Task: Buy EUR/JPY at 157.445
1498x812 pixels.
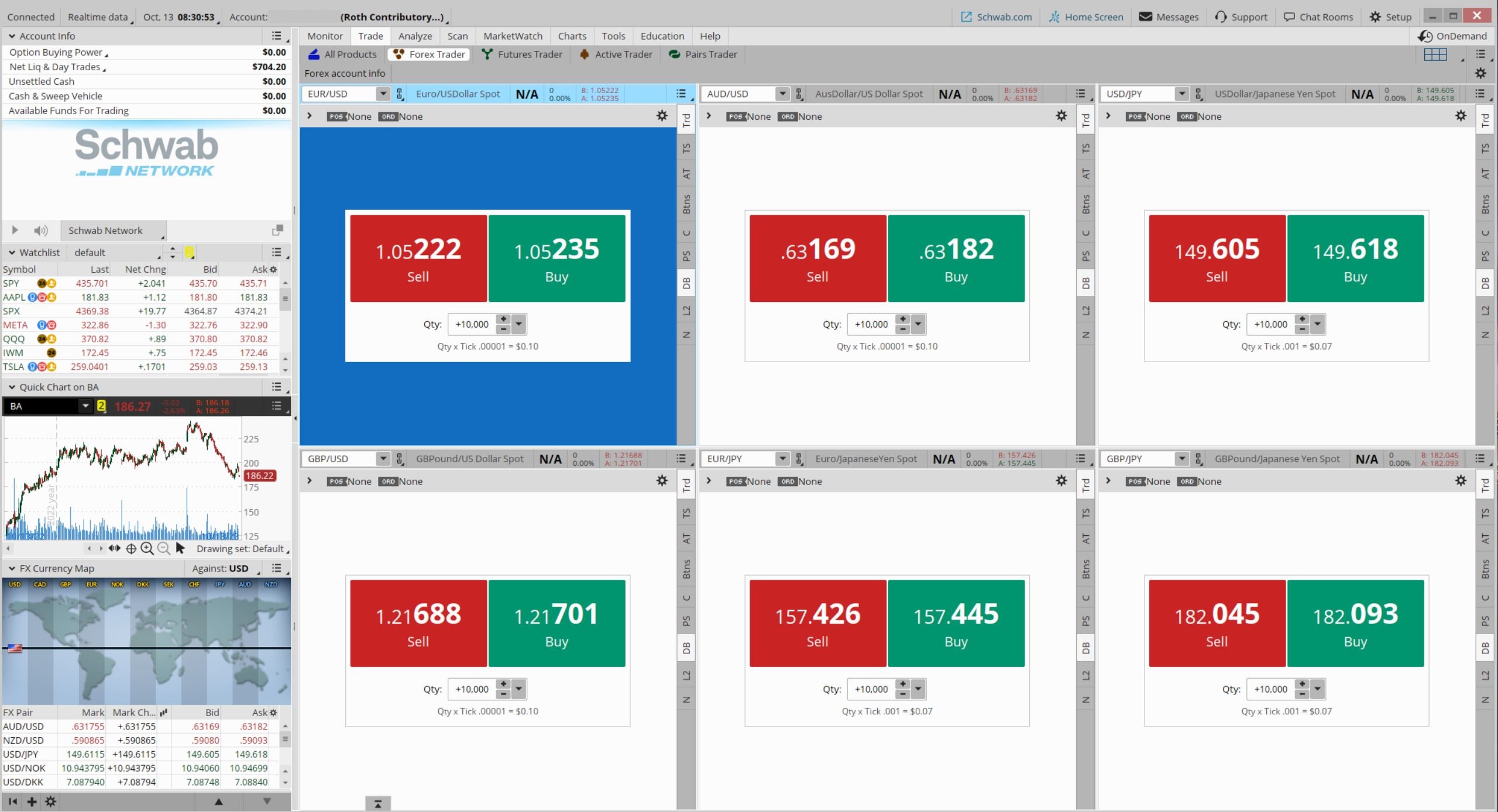Action: (x=956, y=623)
